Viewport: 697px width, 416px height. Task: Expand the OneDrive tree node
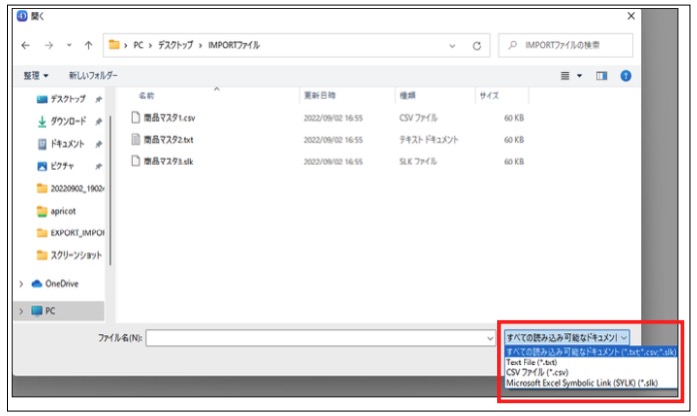point(22,283)
